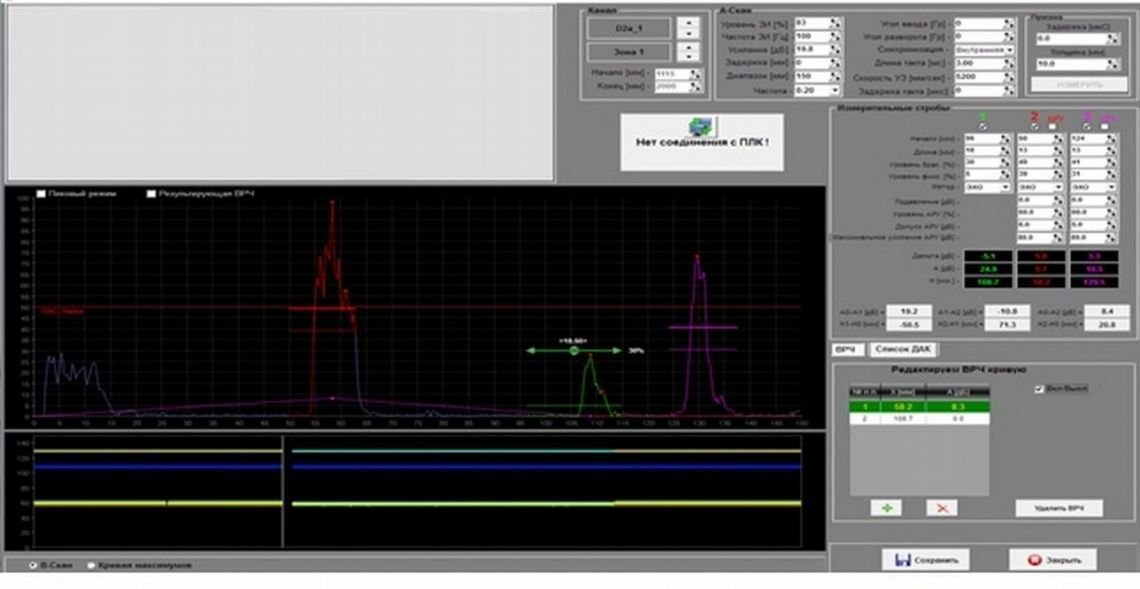Toggle the Результирующая ВРЧ checkbox
Viewport: 1140px width, 589px height.
pyautogui.click(x=152, y=193)
